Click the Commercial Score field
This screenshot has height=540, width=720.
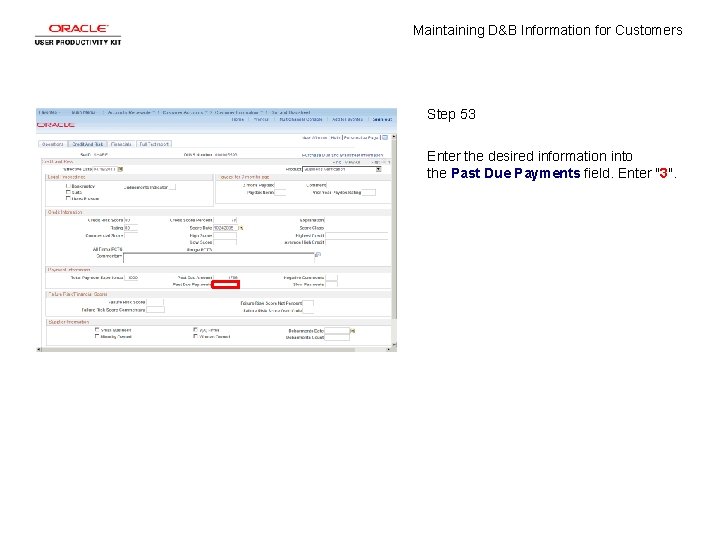click(130, 236)
